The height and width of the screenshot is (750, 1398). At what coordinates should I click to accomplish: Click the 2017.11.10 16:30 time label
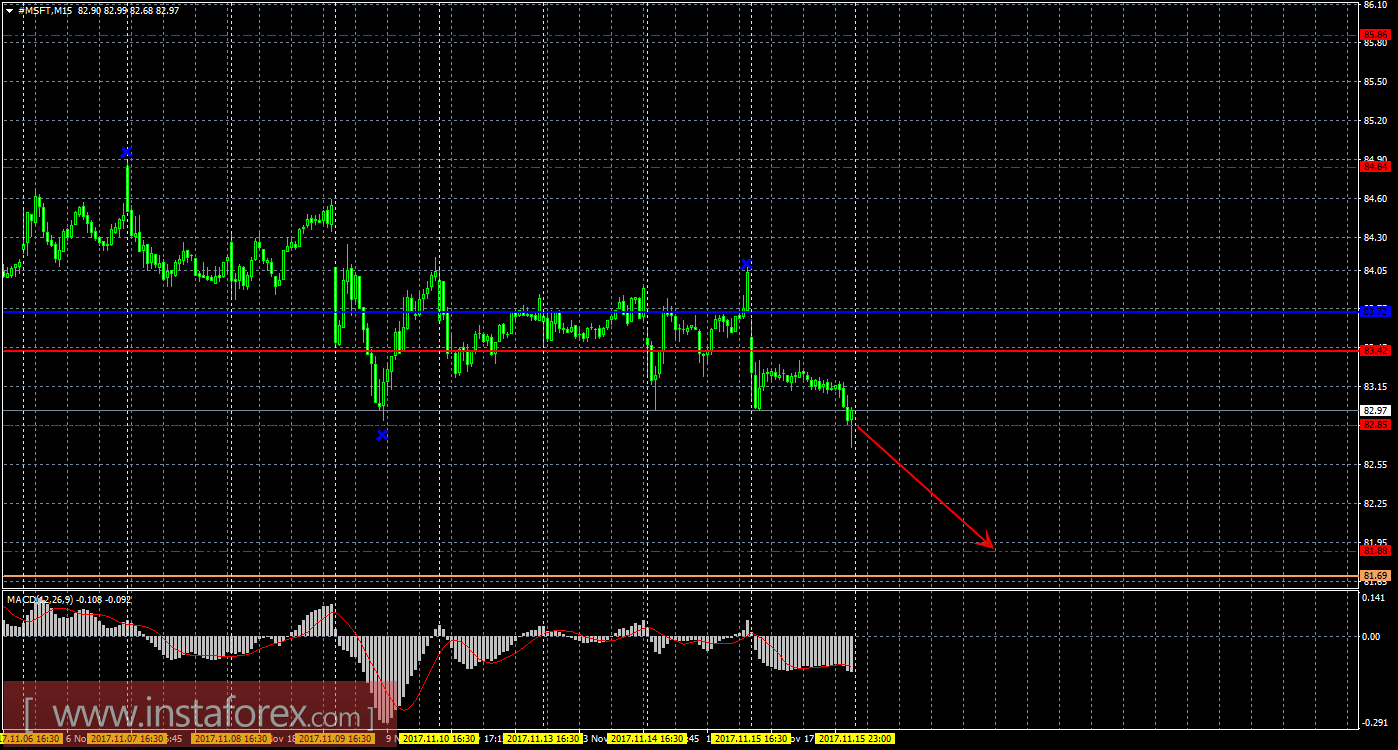click(x=439, y=739)
